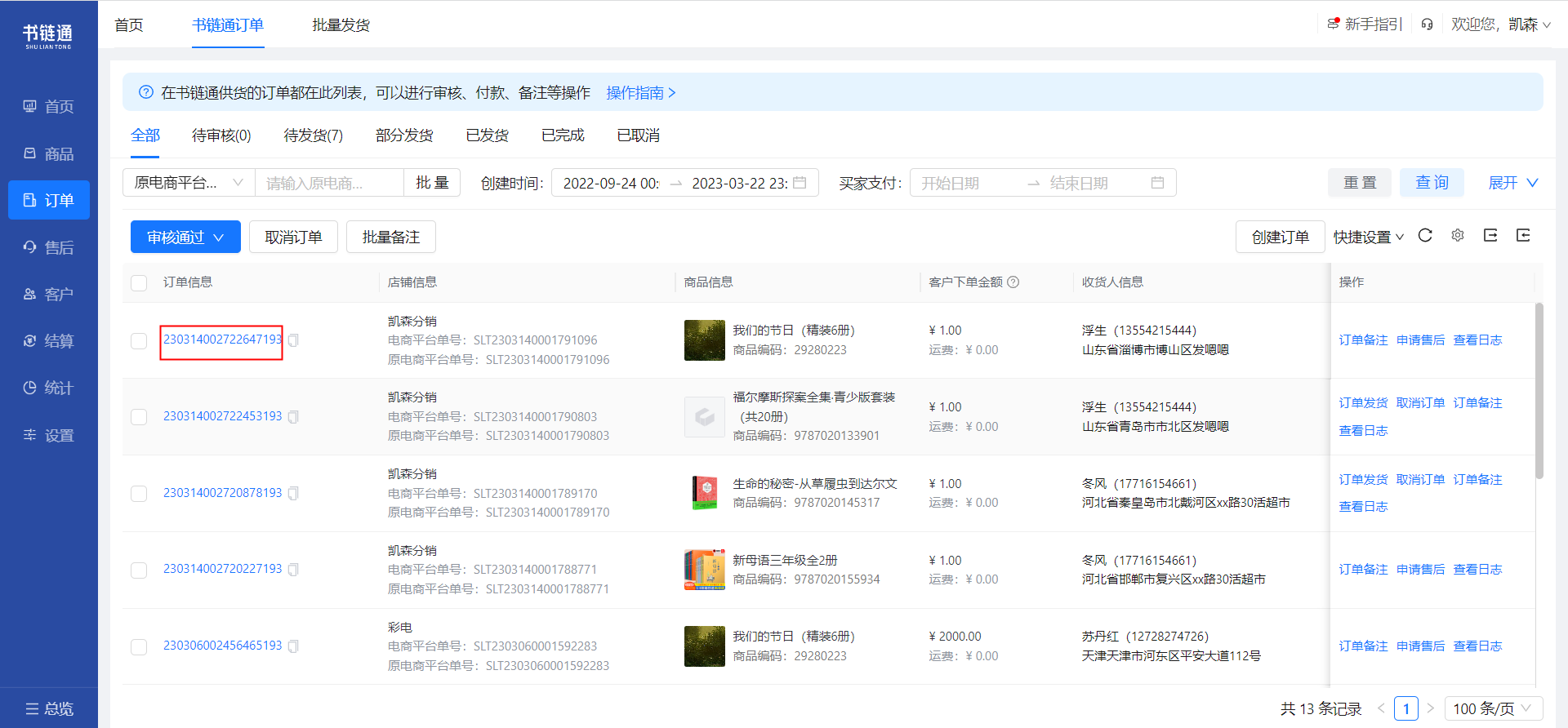Switch to the top 首页 tab
Image resolution: width=1568 pixels, height=728 pixels.
pyautogui.click(x=129, y=25)
